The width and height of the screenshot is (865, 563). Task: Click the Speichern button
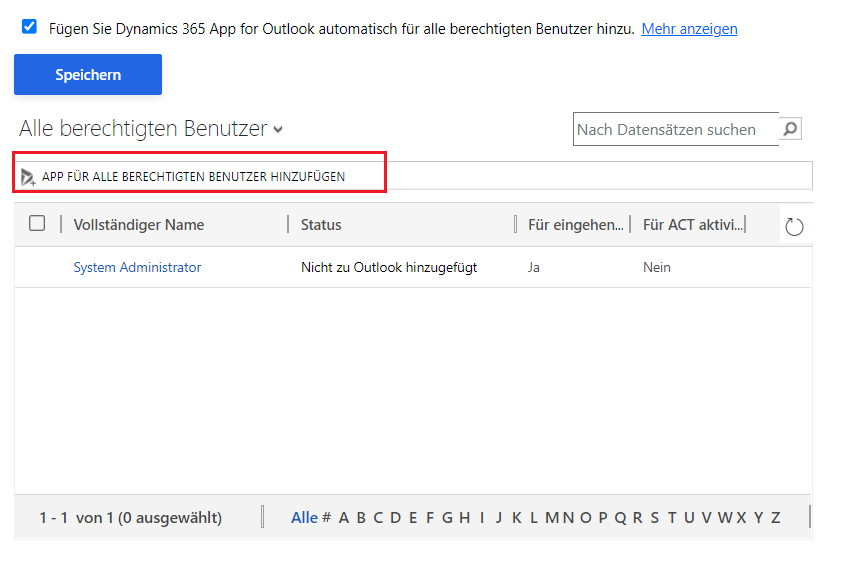pyautogui.click(x=88, y=74)
